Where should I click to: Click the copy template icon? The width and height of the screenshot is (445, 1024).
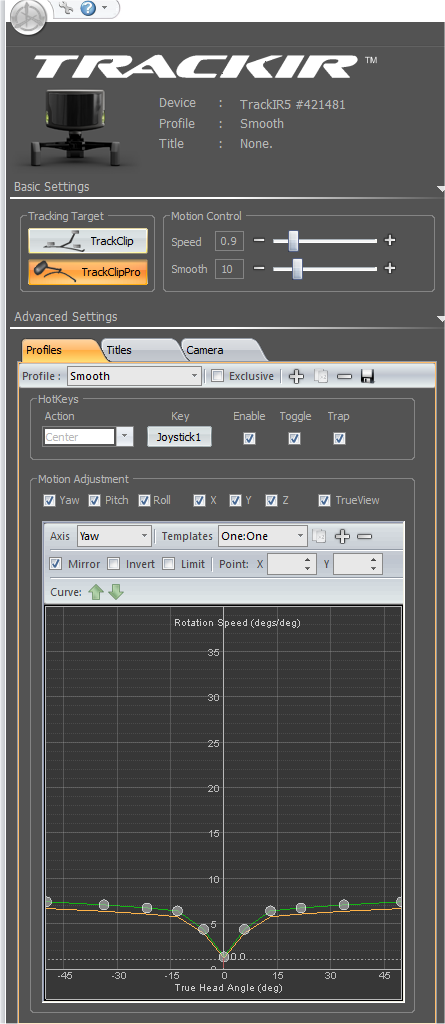[320, 536]
